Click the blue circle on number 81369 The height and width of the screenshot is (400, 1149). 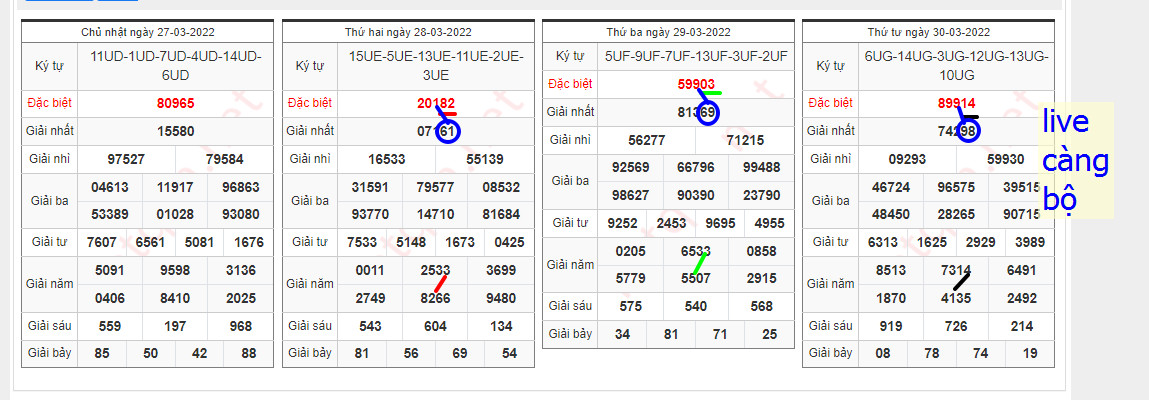pyautogui.click(x=707, y=113)
